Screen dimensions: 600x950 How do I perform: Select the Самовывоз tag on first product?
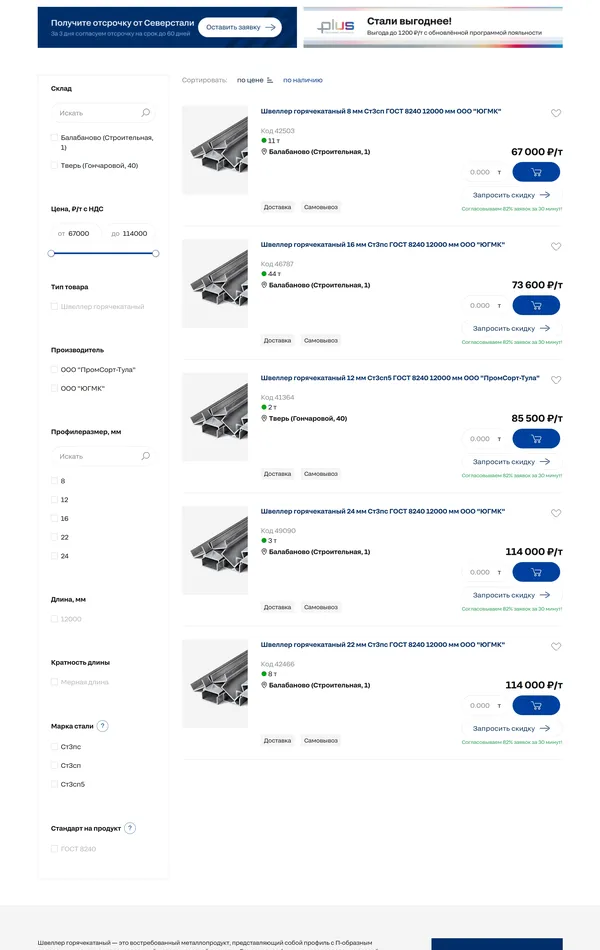(321, 207)
